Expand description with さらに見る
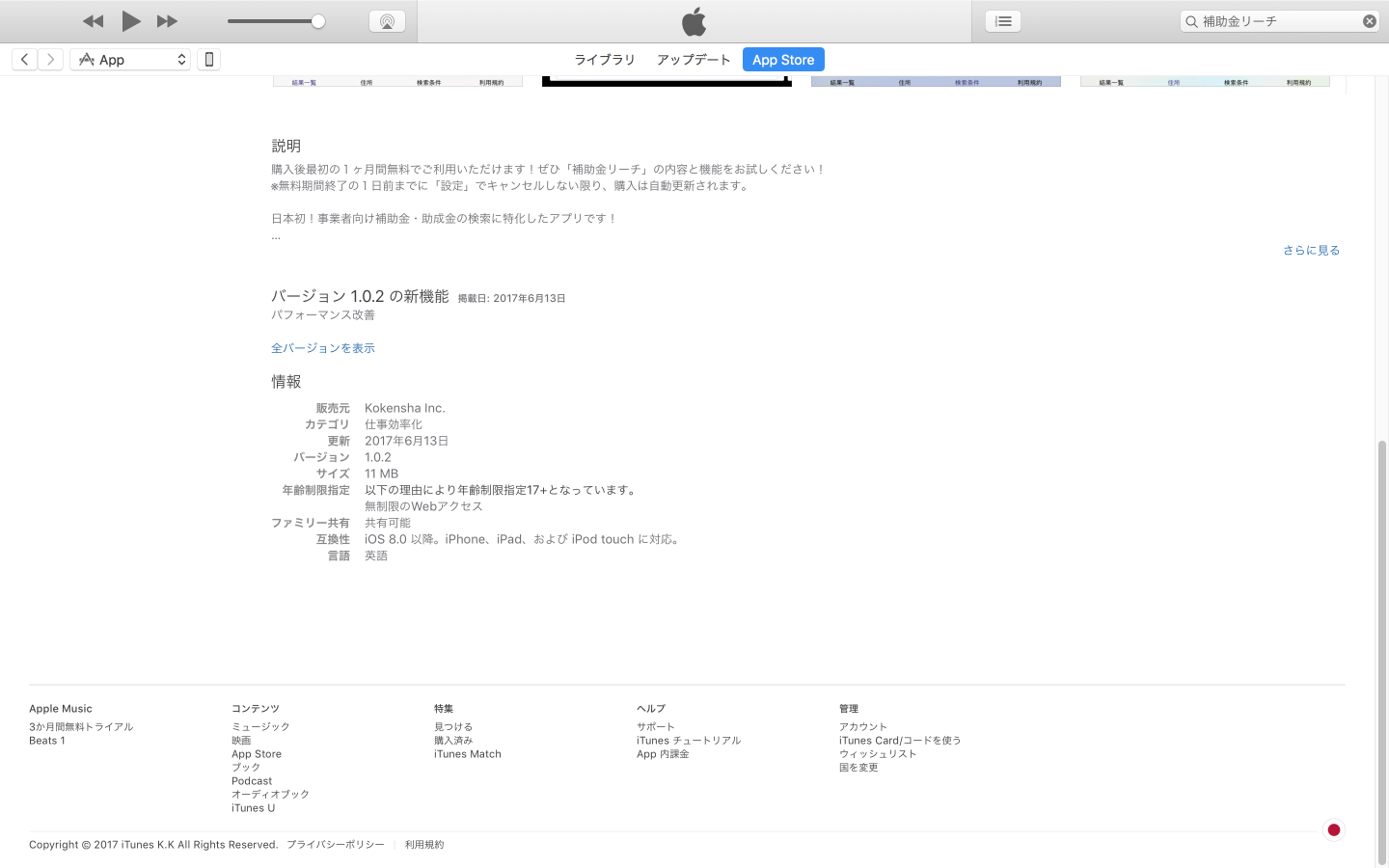Screen dimensions: 1389x868 click(x=1311, y=250)
